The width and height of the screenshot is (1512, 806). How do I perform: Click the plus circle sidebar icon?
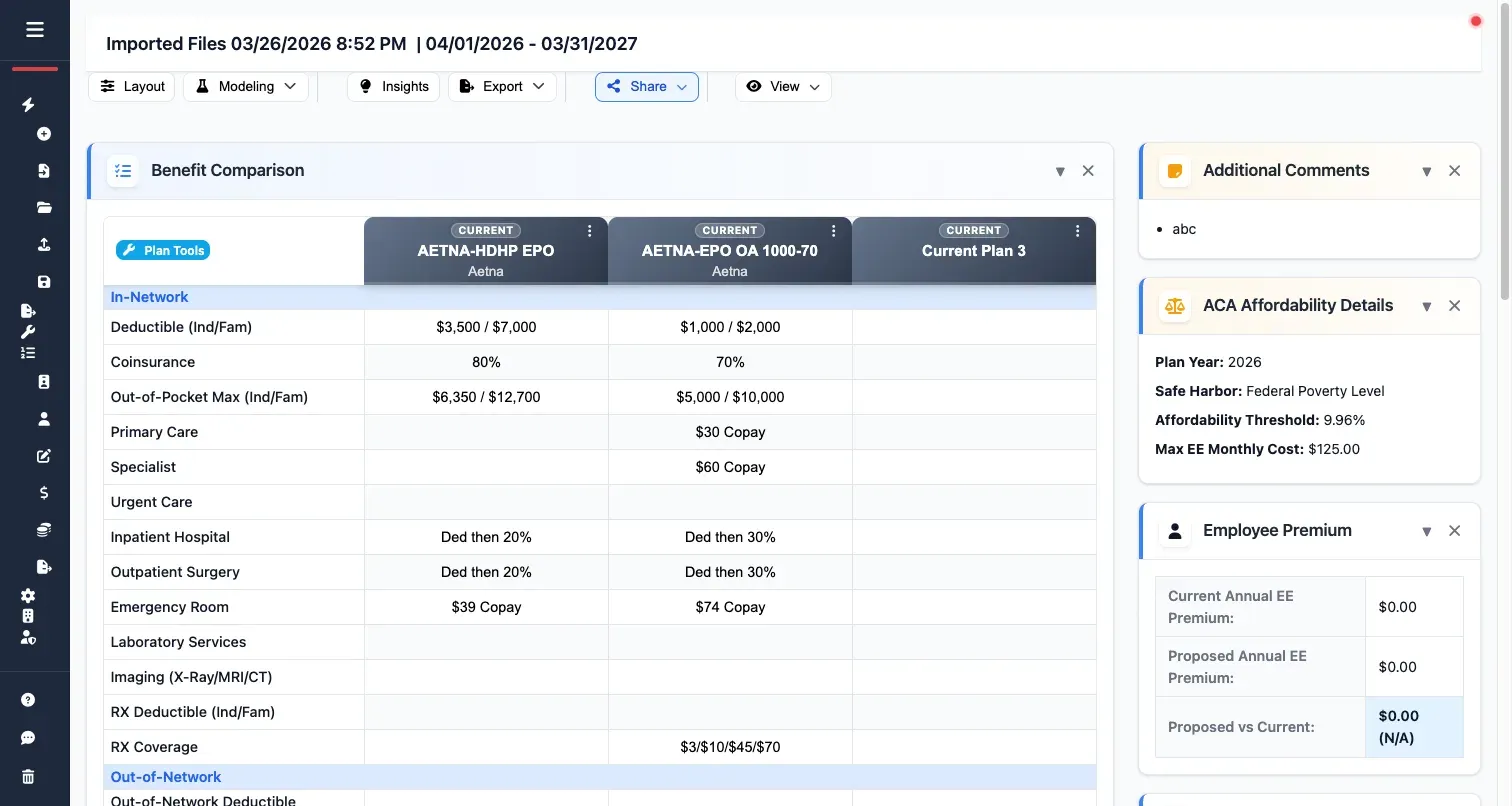click(x=44, y=134)
